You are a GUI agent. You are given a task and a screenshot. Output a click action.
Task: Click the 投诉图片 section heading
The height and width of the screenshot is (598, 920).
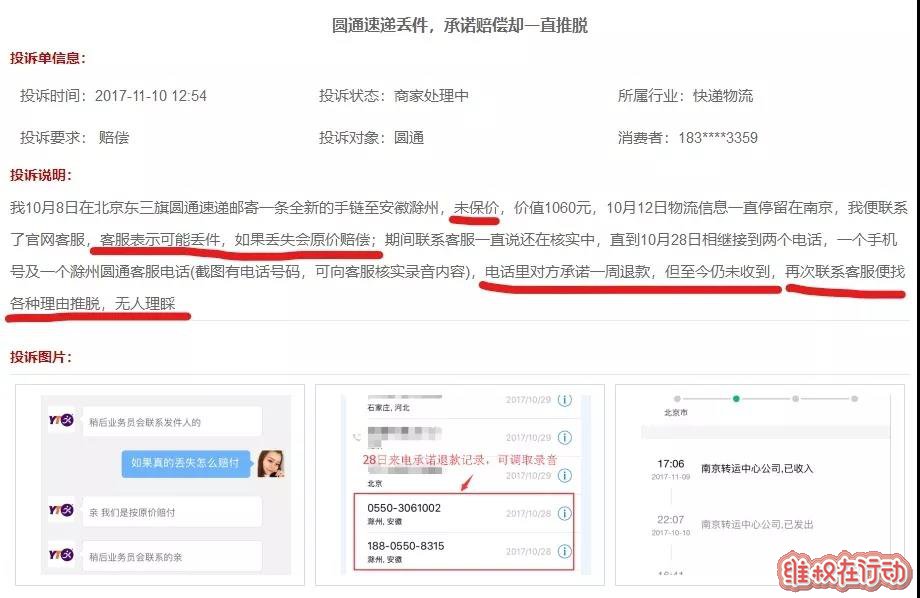[40, 357]
